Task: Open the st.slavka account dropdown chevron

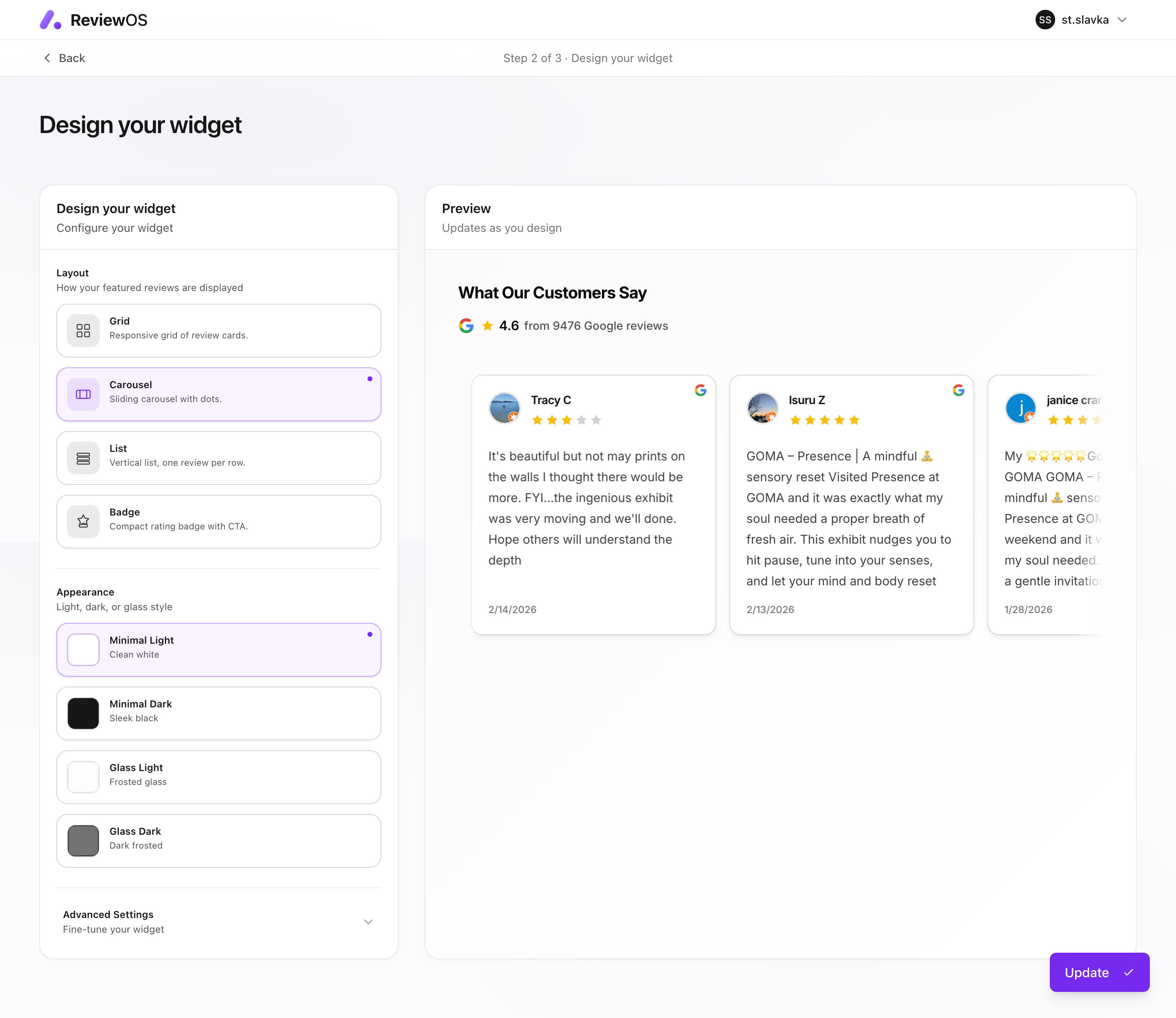Action: click(1122, 20)
